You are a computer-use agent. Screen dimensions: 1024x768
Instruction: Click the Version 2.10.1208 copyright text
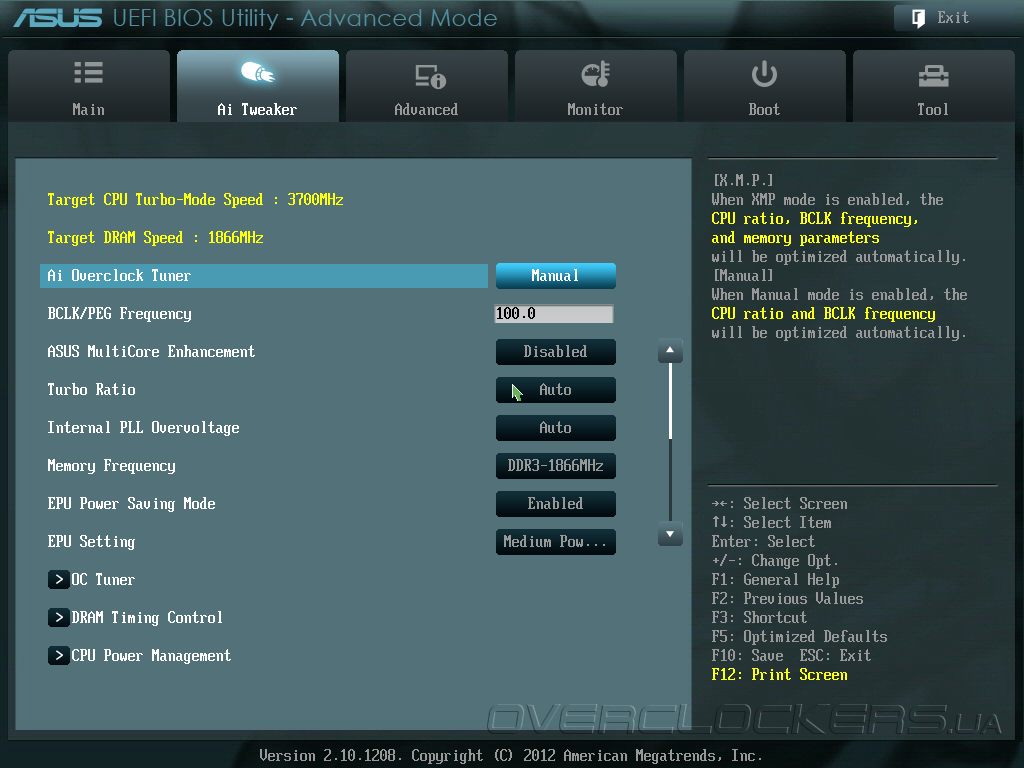[x=511, y=756]
